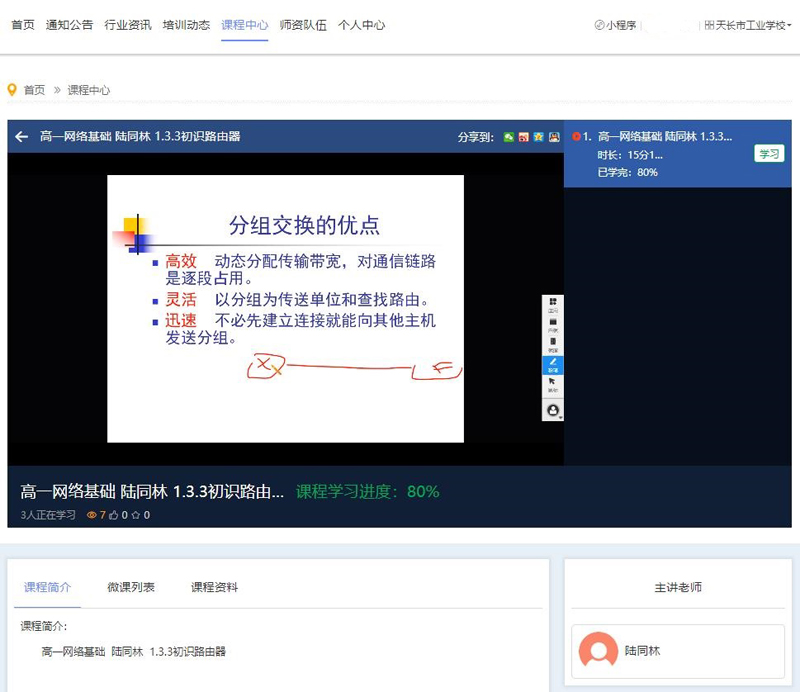Open the 小程序 mini program link
Image resolution: width=800 pixels, height=692 pixels.
click(615, 25)
